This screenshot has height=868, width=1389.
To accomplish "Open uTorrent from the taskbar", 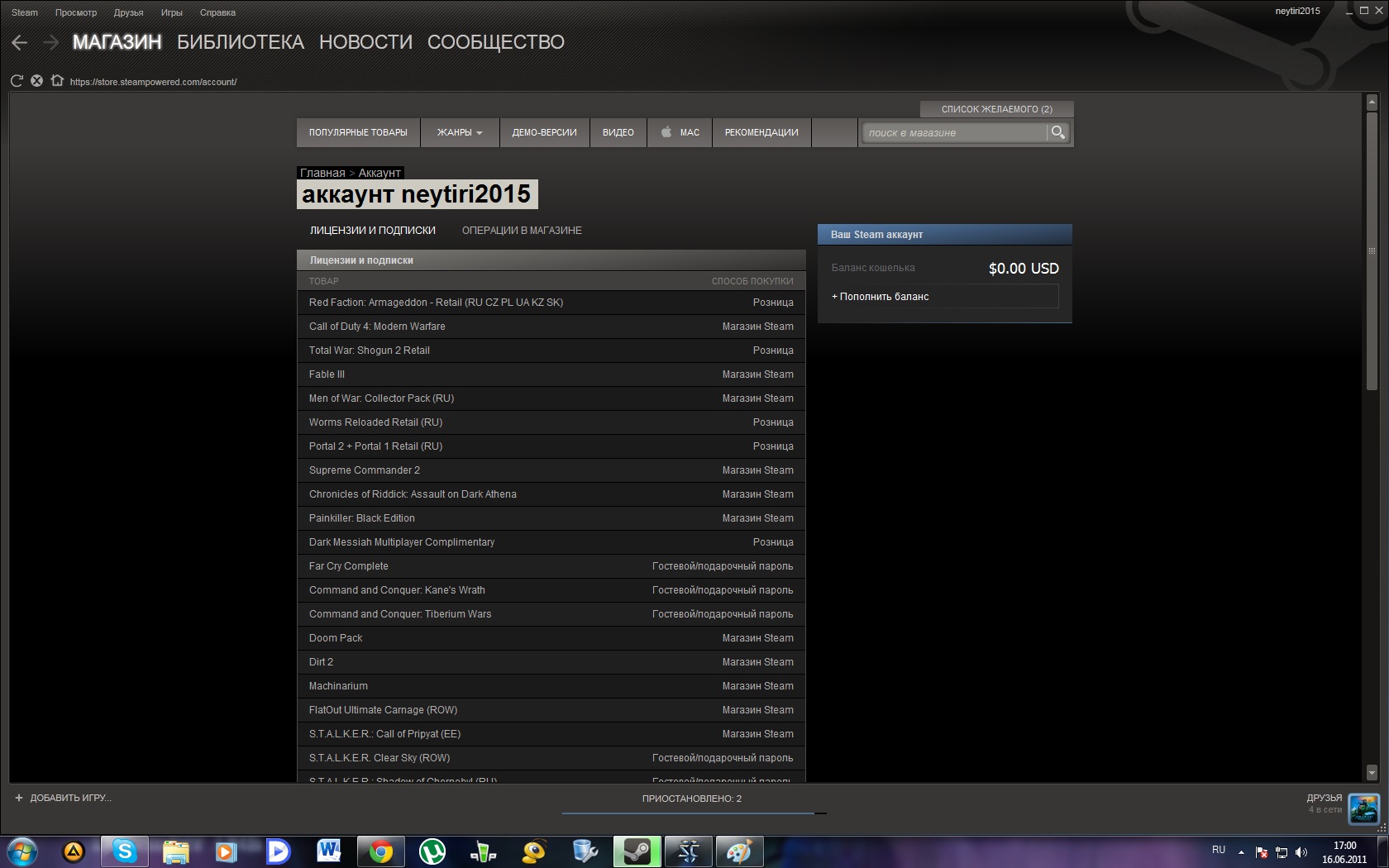I will click(x=432, y=851).
